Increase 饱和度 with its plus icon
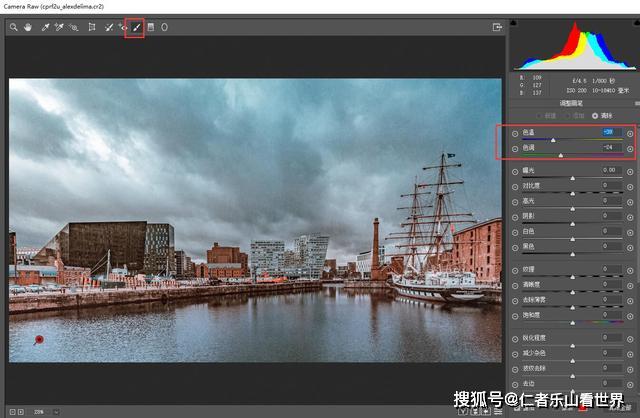The image size is (640, 418). pyautogui.click(x=630, y=316)
